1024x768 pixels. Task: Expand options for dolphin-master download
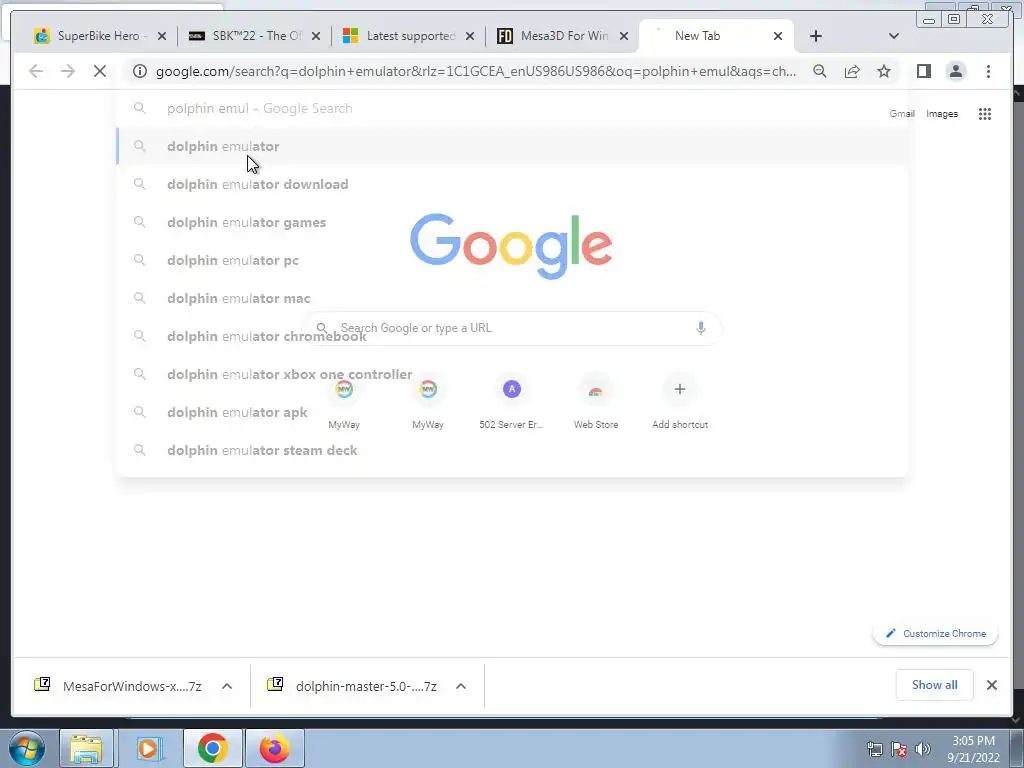tap(461, 686)
